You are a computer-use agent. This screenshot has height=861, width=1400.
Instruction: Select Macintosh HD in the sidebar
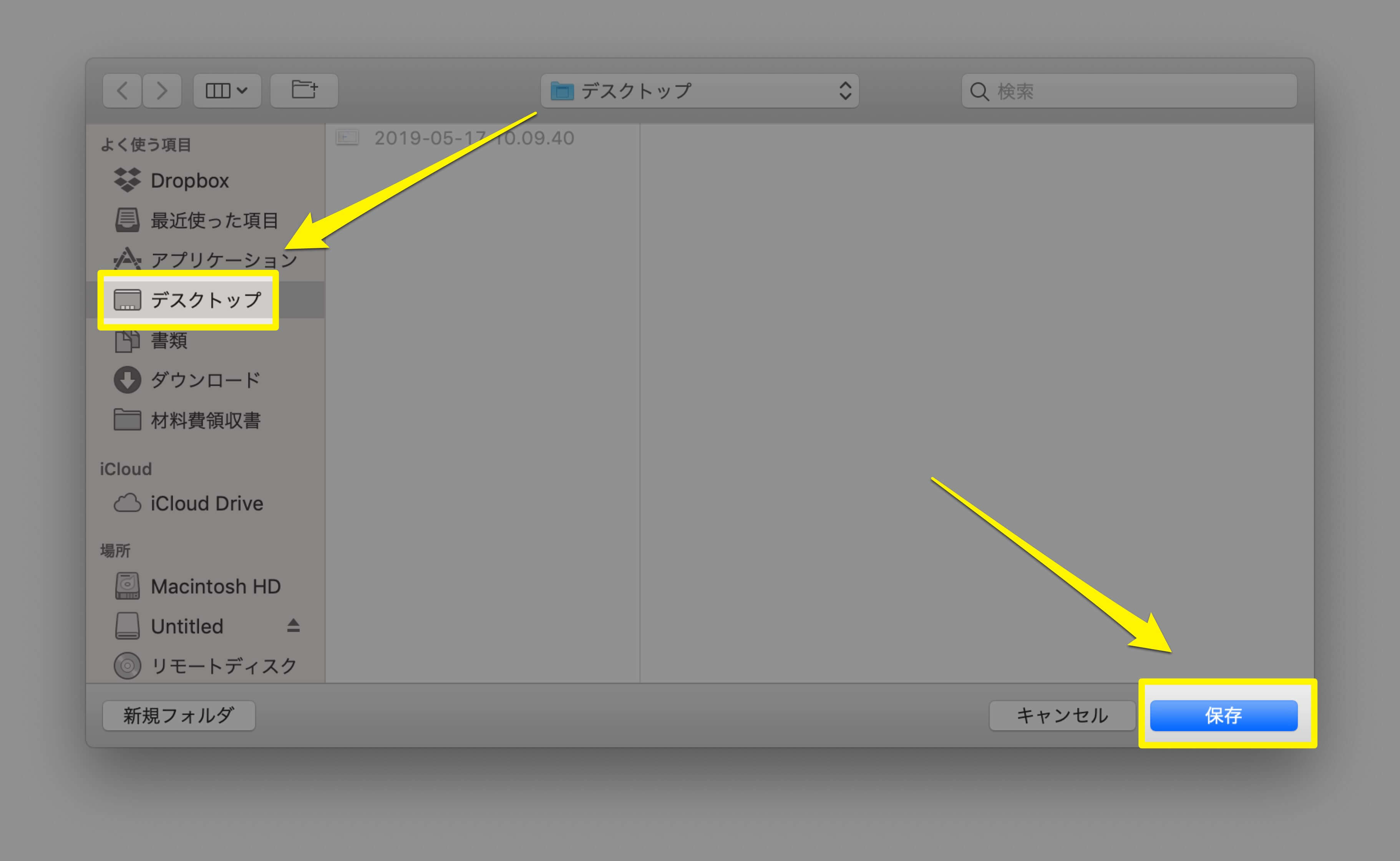(x=206, y=587)
